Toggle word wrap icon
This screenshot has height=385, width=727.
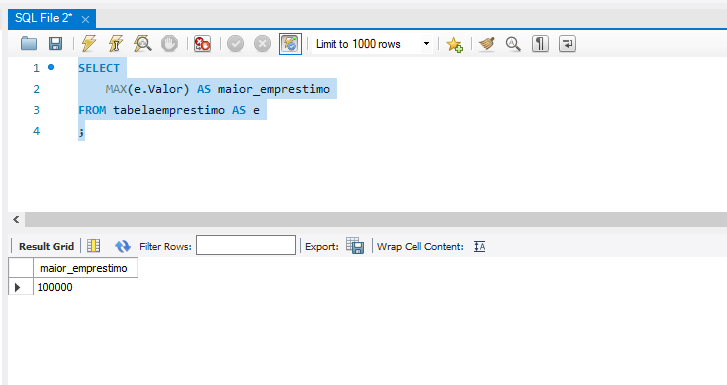click(x=568, y=44)
